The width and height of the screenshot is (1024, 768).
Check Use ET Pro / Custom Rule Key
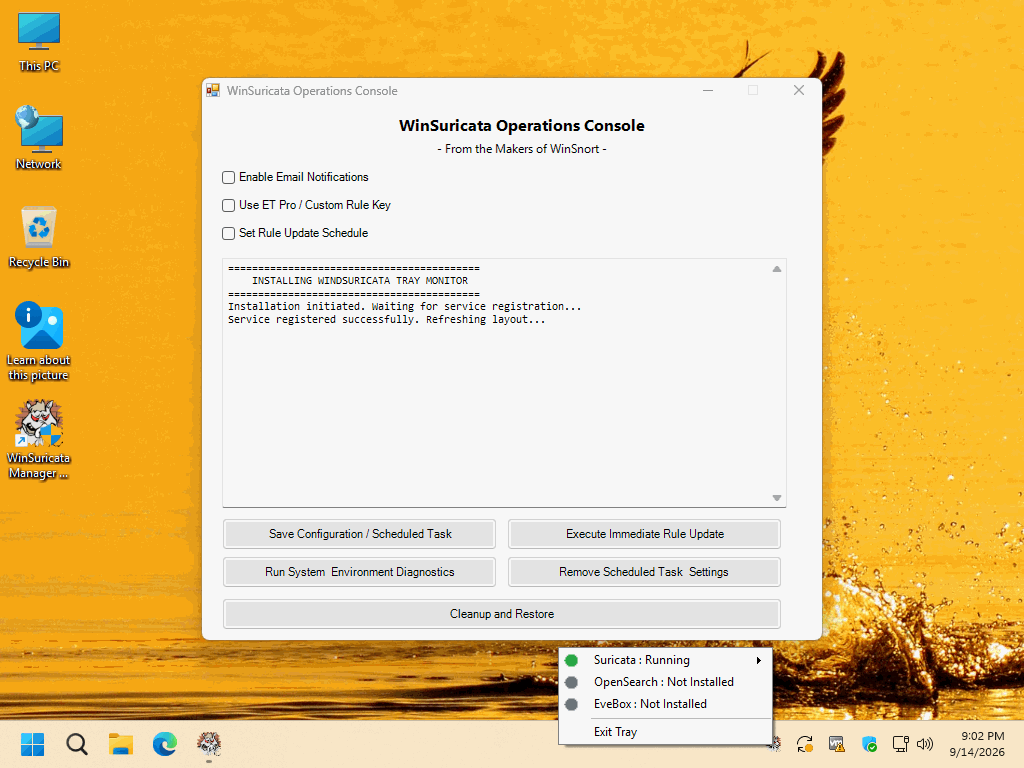[229, 206]
